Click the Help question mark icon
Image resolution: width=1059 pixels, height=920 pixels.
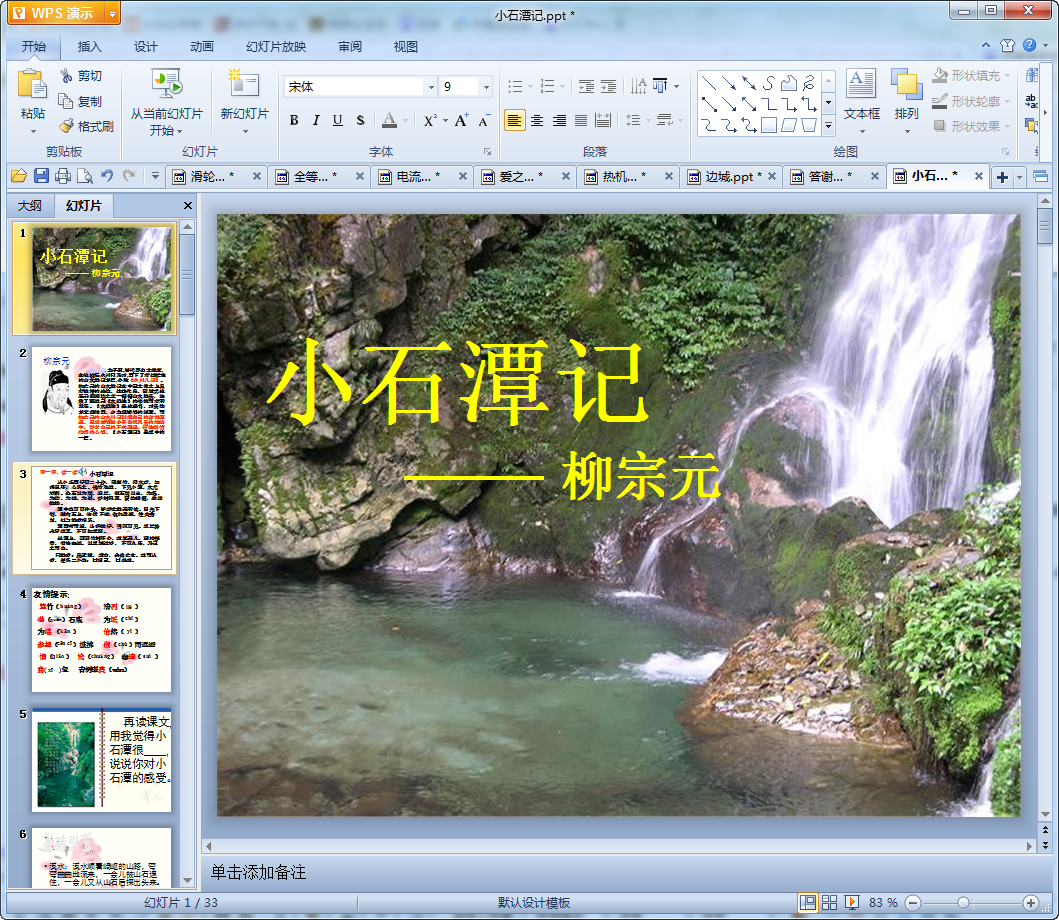coord(1029,45)
